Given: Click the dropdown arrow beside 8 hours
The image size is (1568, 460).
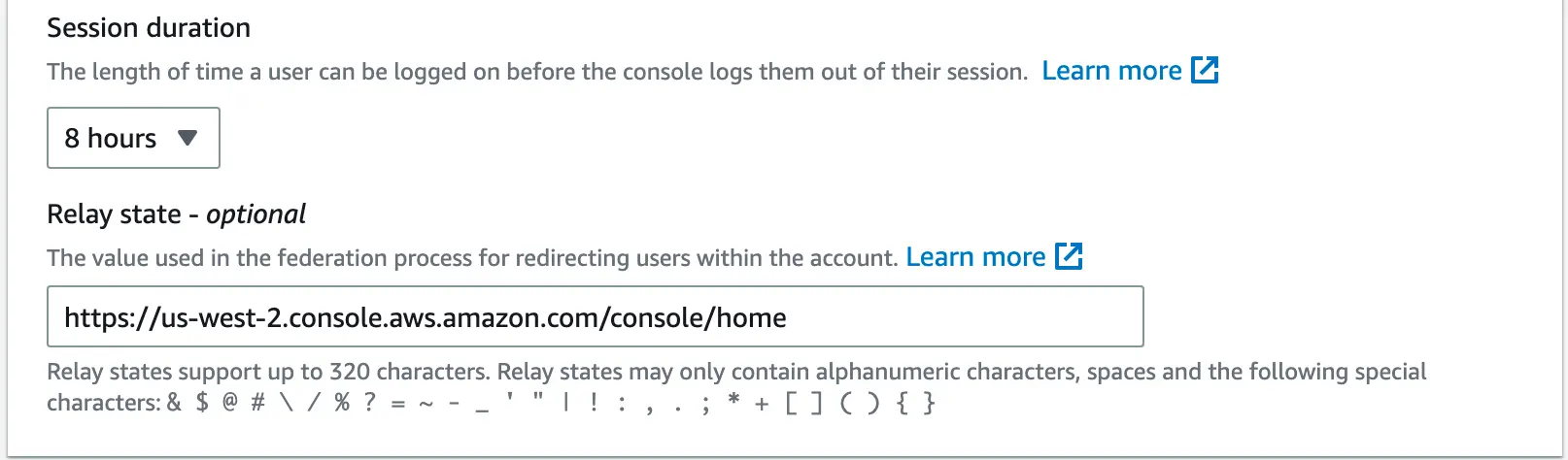Looking at the screenshot, I should click(187, 138).
